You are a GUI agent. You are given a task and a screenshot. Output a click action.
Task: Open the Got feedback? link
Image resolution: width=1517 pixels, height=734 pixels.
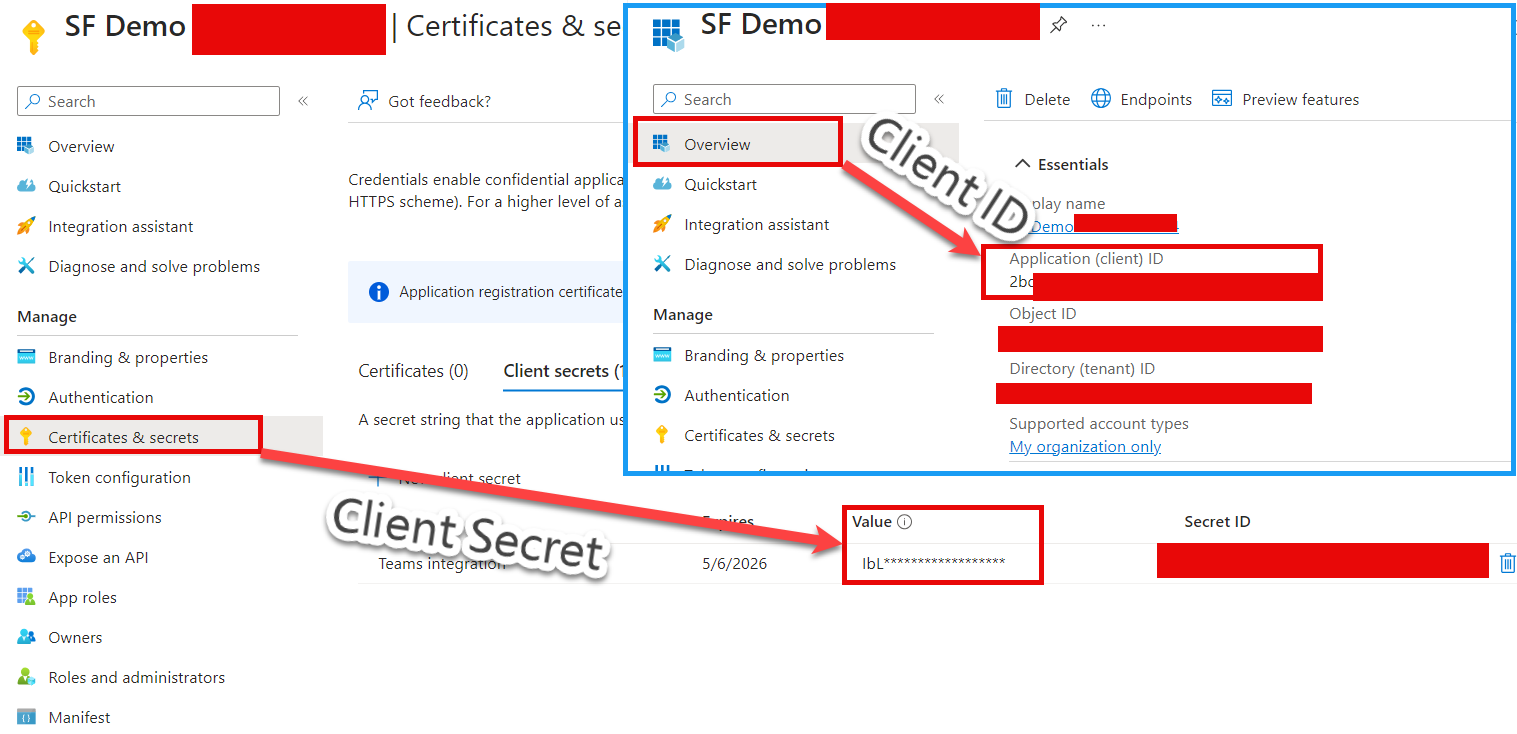(x=425, y=101)
